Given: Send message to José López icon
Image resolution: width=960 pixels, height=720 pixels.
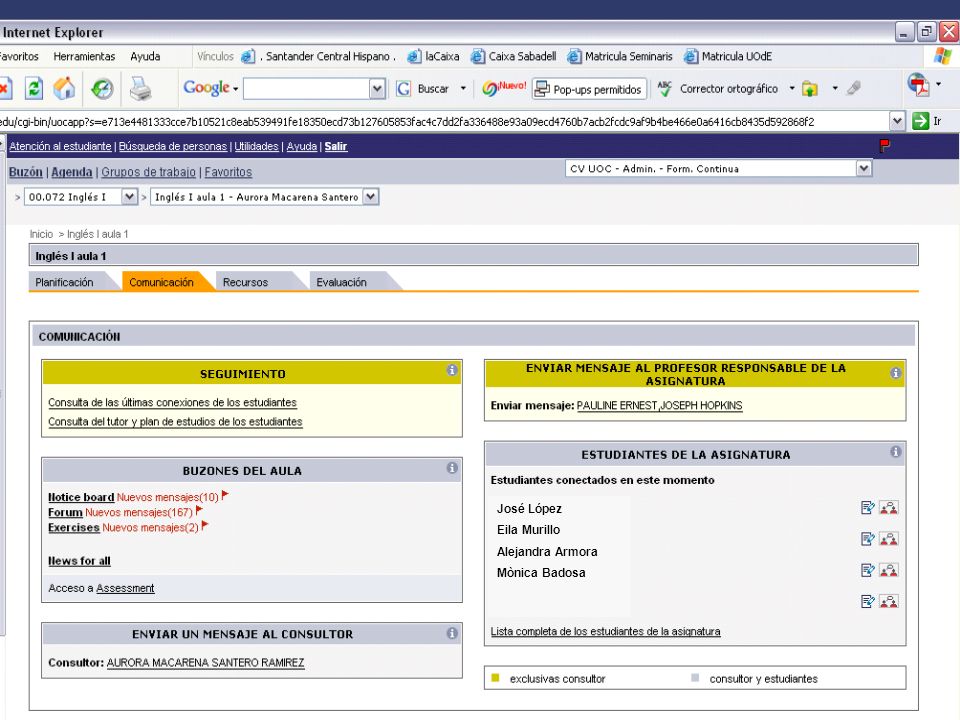Looking at the screenshot, I should 868,508.
